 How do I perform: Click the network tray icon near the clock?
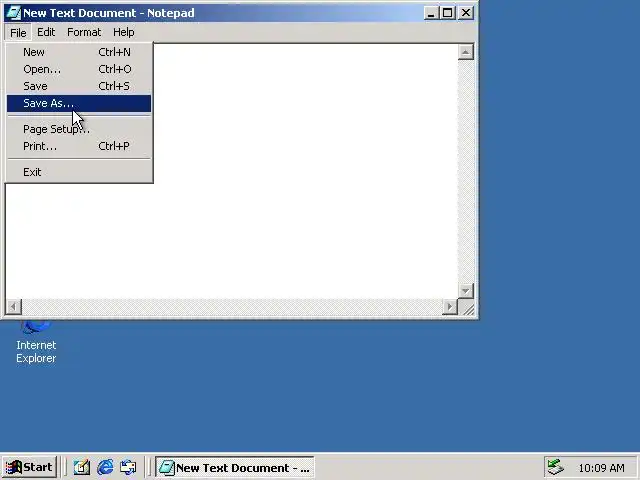556,467
